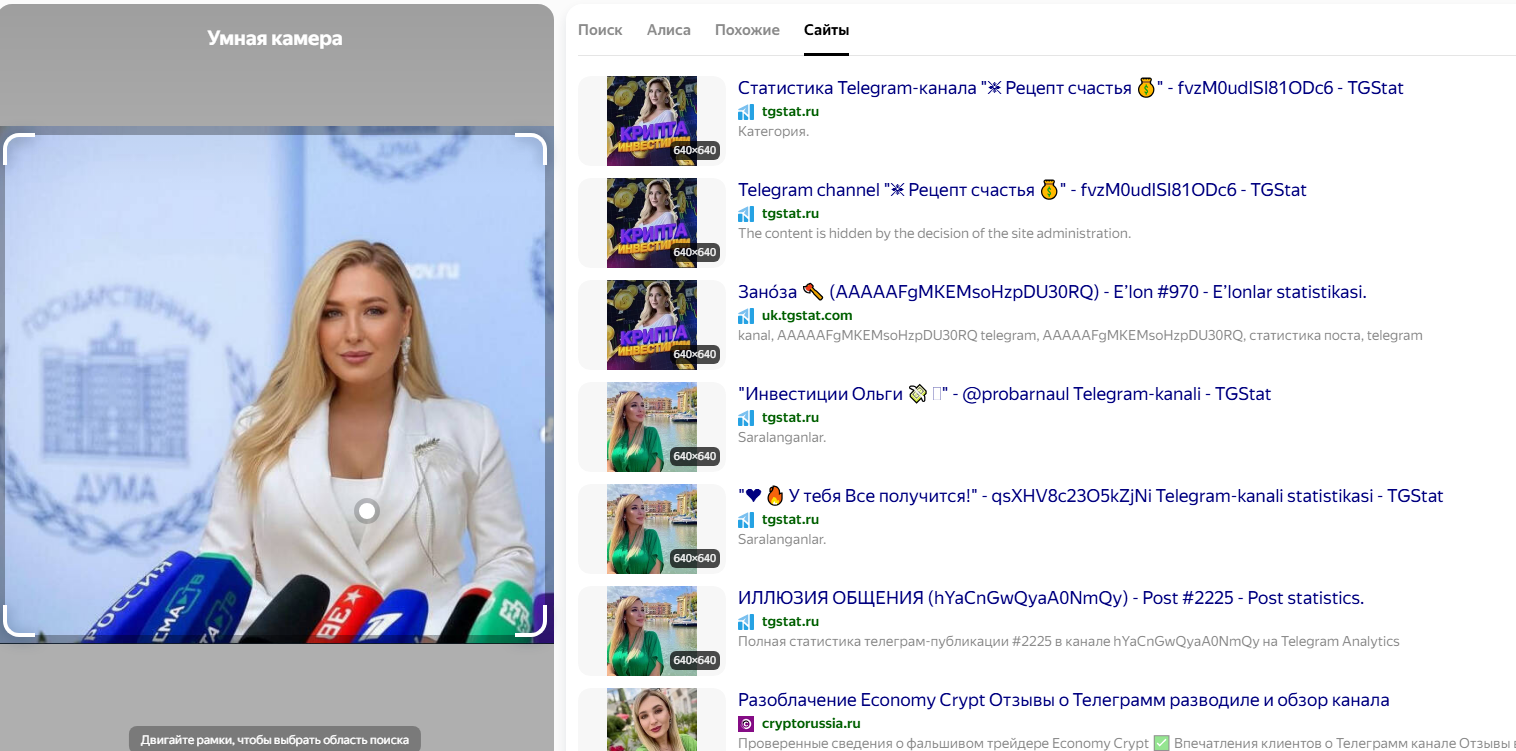Click the TGStat favicon beside the first result
This screenshot has height=751, width=1516.
[746, 111]
